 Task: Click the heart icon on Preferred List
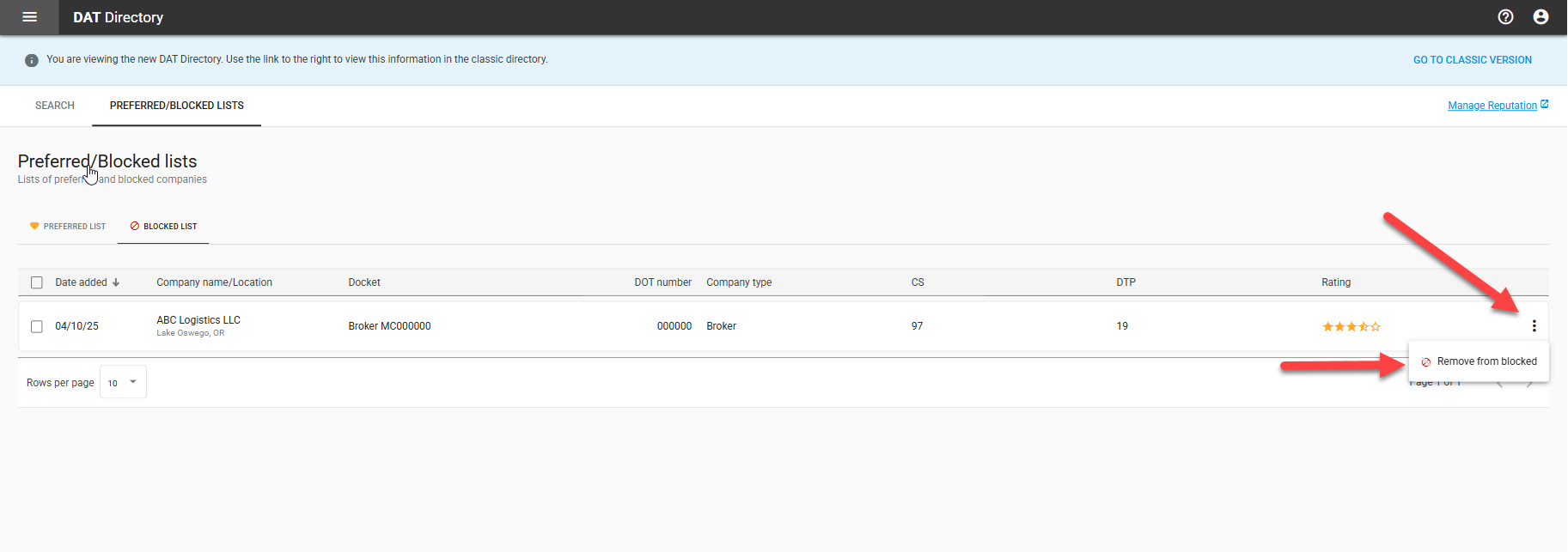(x=34, y=227)
